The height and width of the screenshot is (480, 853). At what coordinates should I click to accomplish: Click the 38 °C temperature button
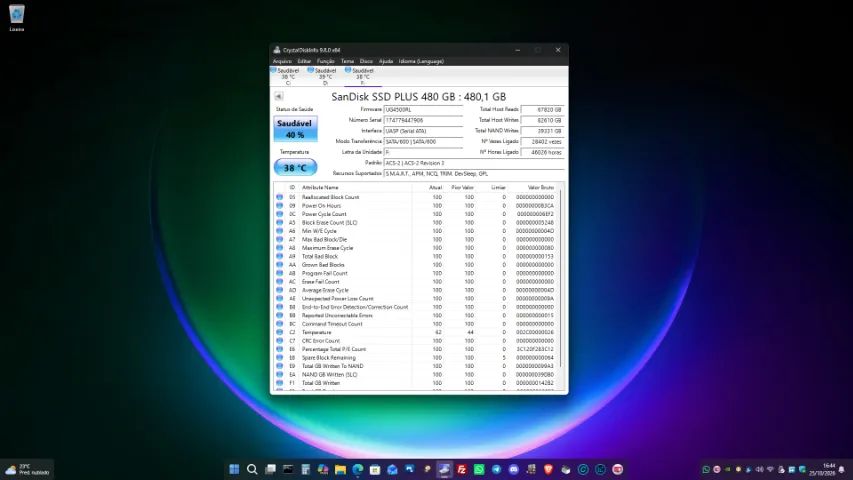tap(295, 168)
